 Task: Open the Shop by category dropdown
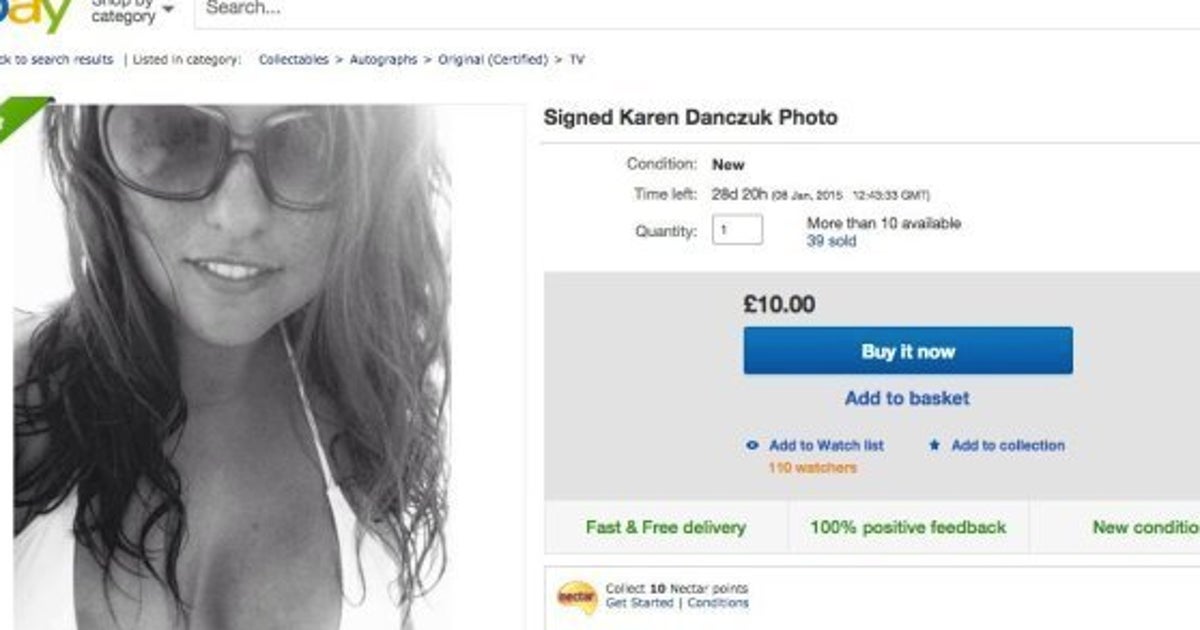[x=132, y=12]
